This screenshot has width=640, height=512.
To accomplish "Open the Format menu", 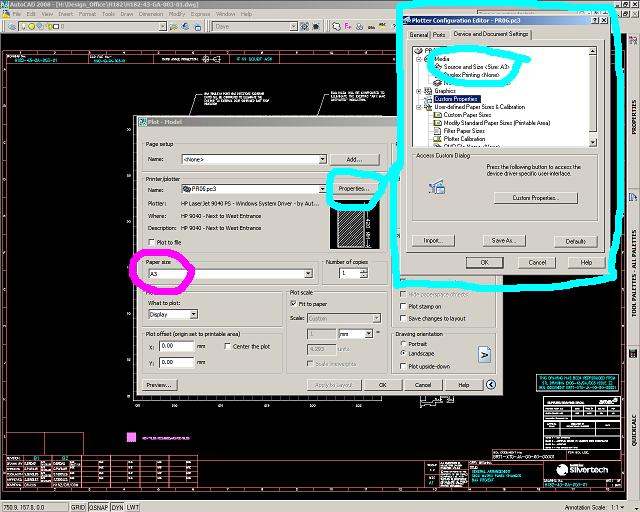I will (87, 14).
